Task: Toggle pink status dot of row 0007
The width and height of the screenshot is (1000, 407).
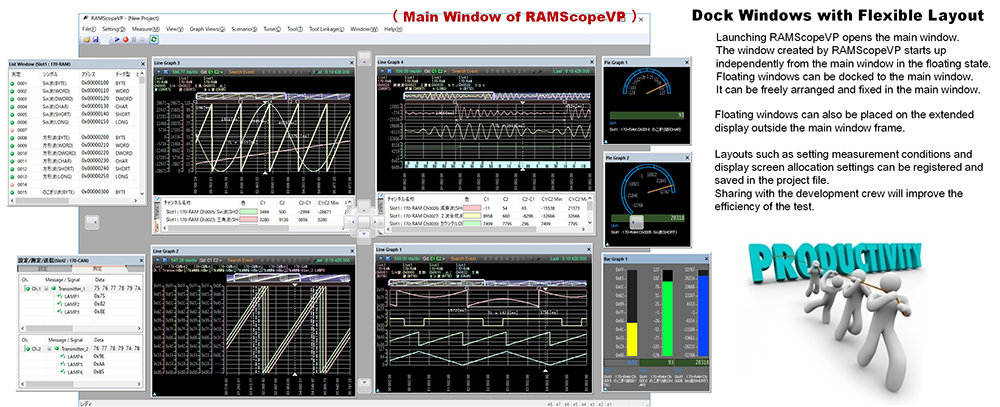Action: 12,130
